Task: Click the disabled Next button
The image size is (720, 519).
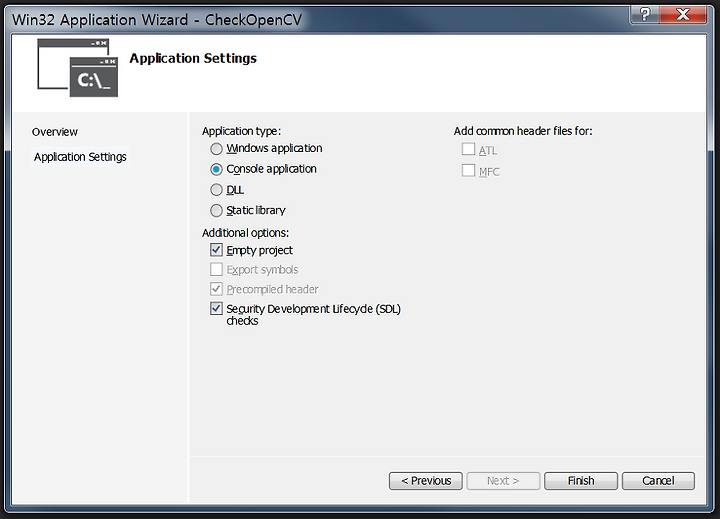Action: pos(503,481)
